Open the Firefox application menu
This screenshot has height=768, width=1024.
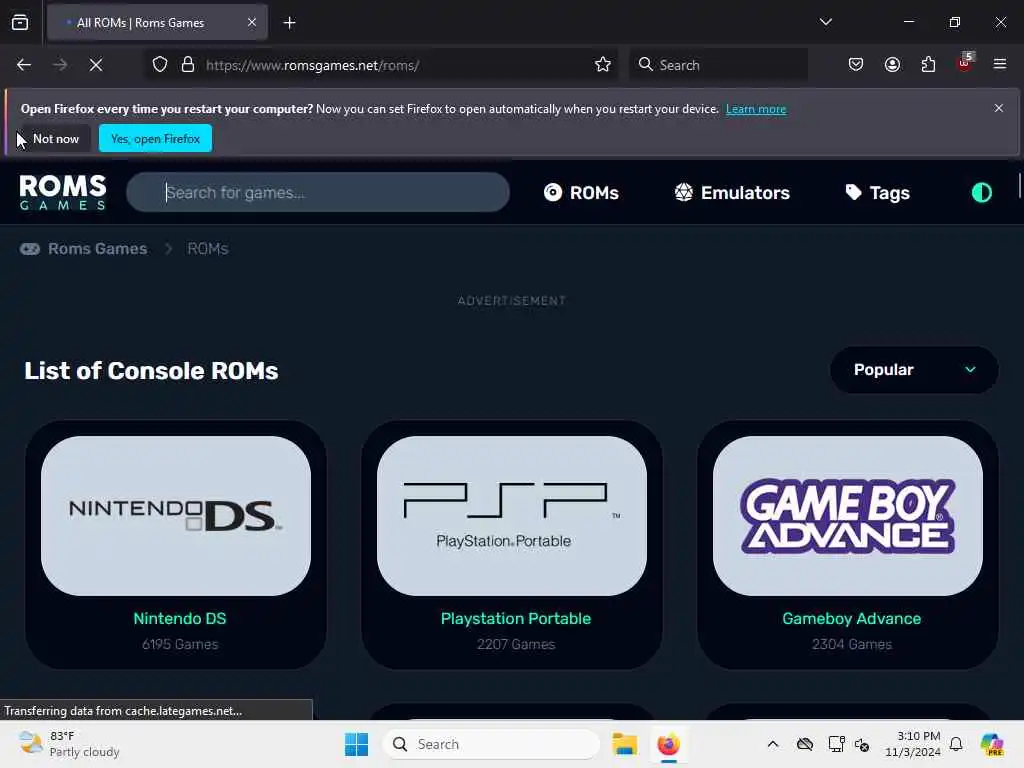pyautogui.click(x=1000, y=65)
